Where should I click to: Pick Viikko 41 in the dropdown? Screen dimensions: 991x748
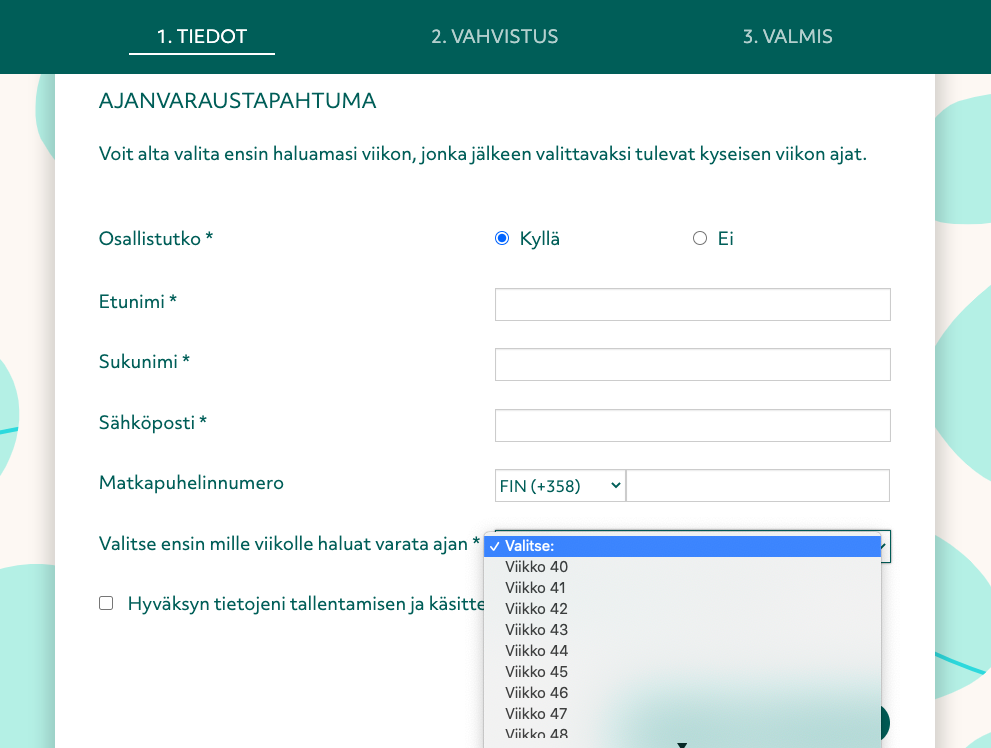pos(536,588)
